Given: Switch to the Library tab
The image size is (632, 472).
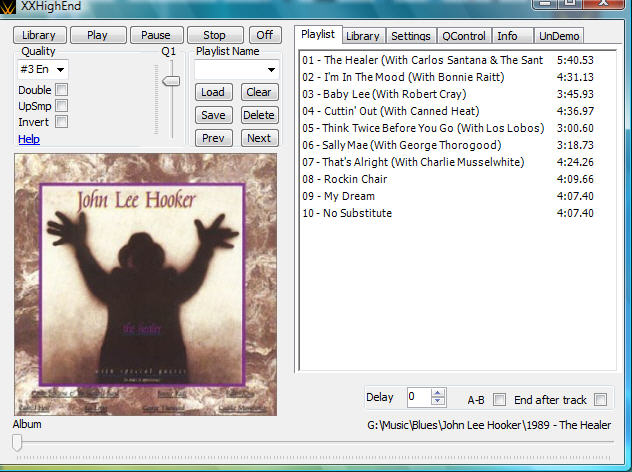Looking at the screenshot, I should coord(363,36).
